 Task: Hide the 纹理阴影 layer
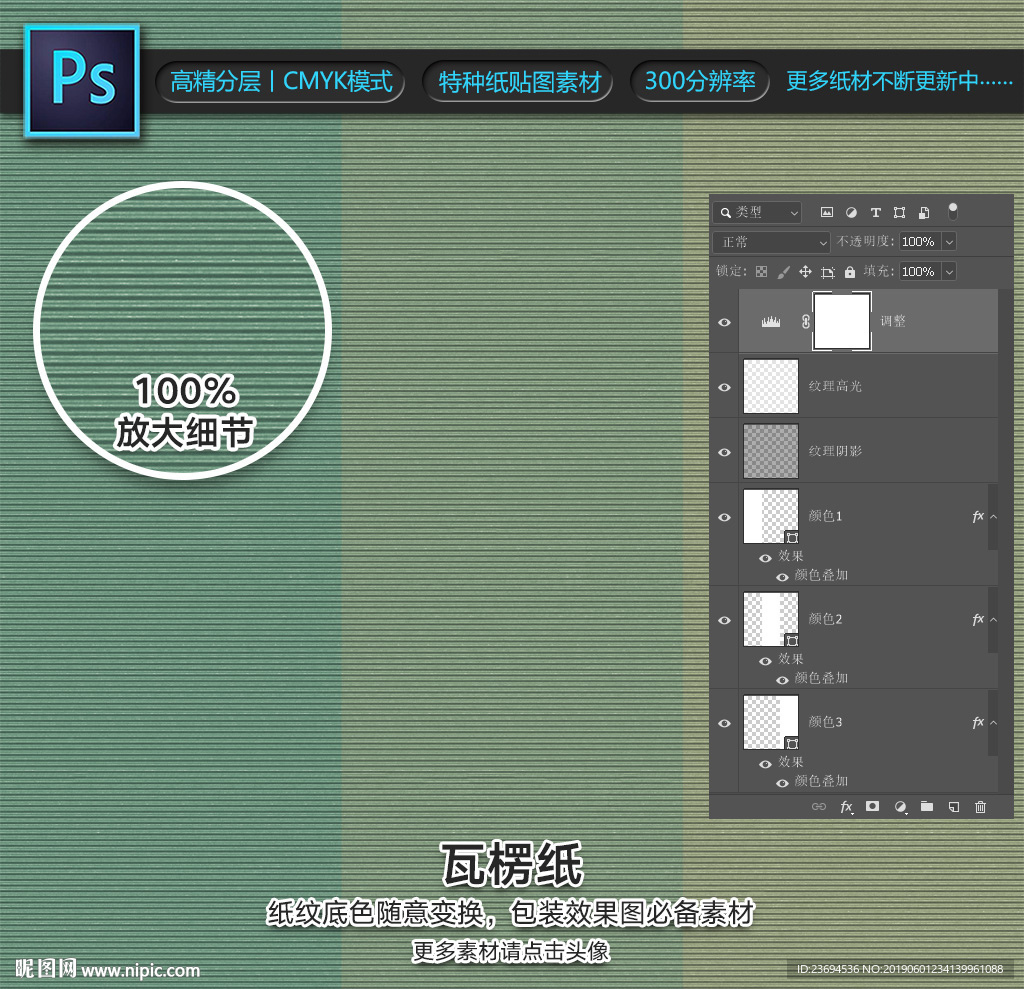[x=724, y=452]
